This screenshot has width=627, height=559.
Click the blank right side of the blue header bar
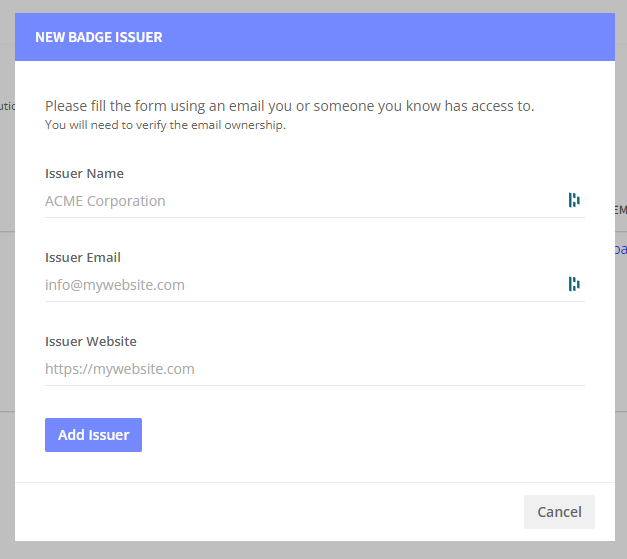450,38
